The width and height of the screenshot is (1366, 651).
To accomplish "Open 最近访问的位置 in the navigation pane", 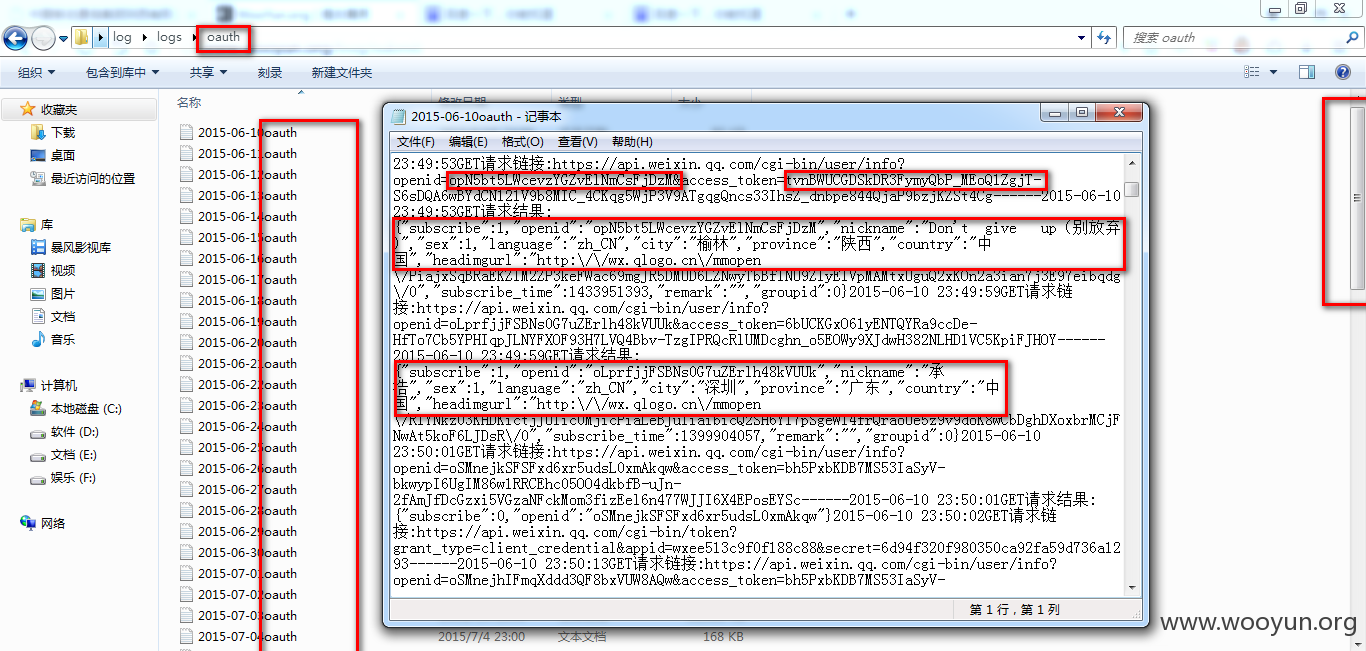I will click(x=93, y=178).
